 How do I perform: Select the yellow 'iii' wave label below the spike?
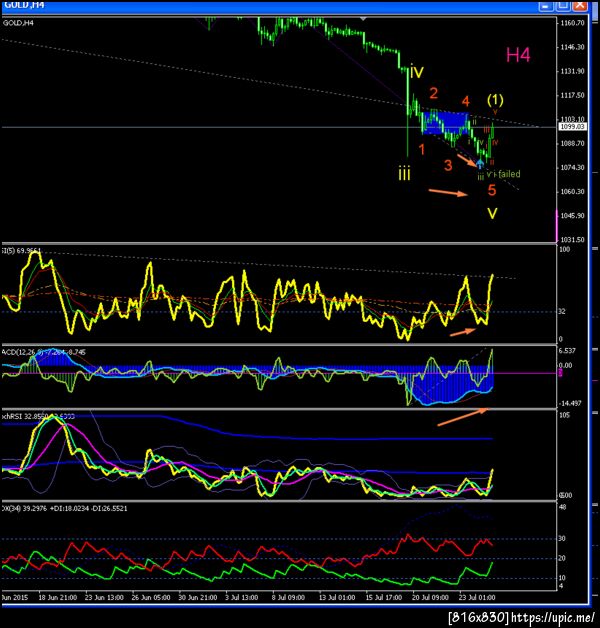tap(404, 174)
